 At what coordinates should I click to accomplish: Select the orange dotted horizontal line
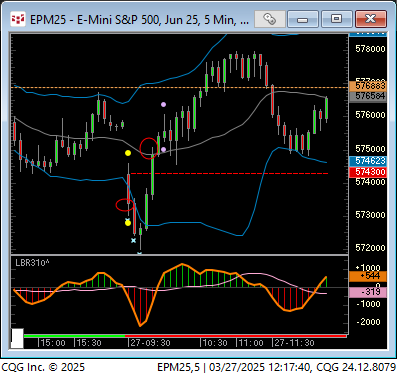180,87
